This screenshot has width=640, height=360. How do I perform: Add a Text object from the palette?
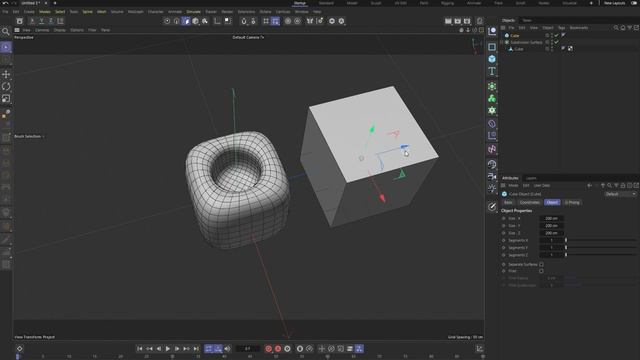coord(492,71)
